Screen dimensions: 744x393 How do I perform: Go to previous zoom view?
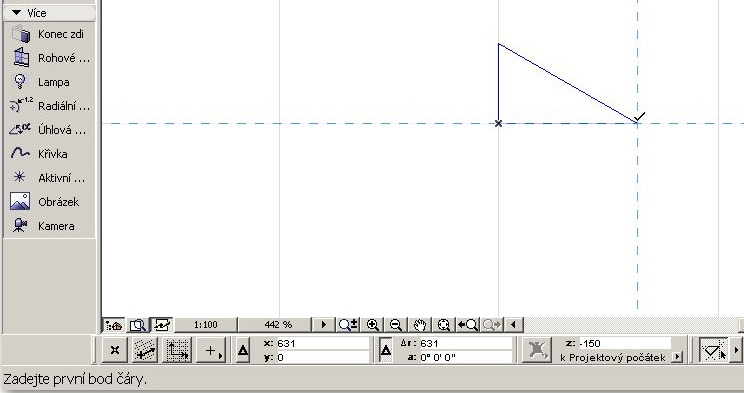[468, 325]
